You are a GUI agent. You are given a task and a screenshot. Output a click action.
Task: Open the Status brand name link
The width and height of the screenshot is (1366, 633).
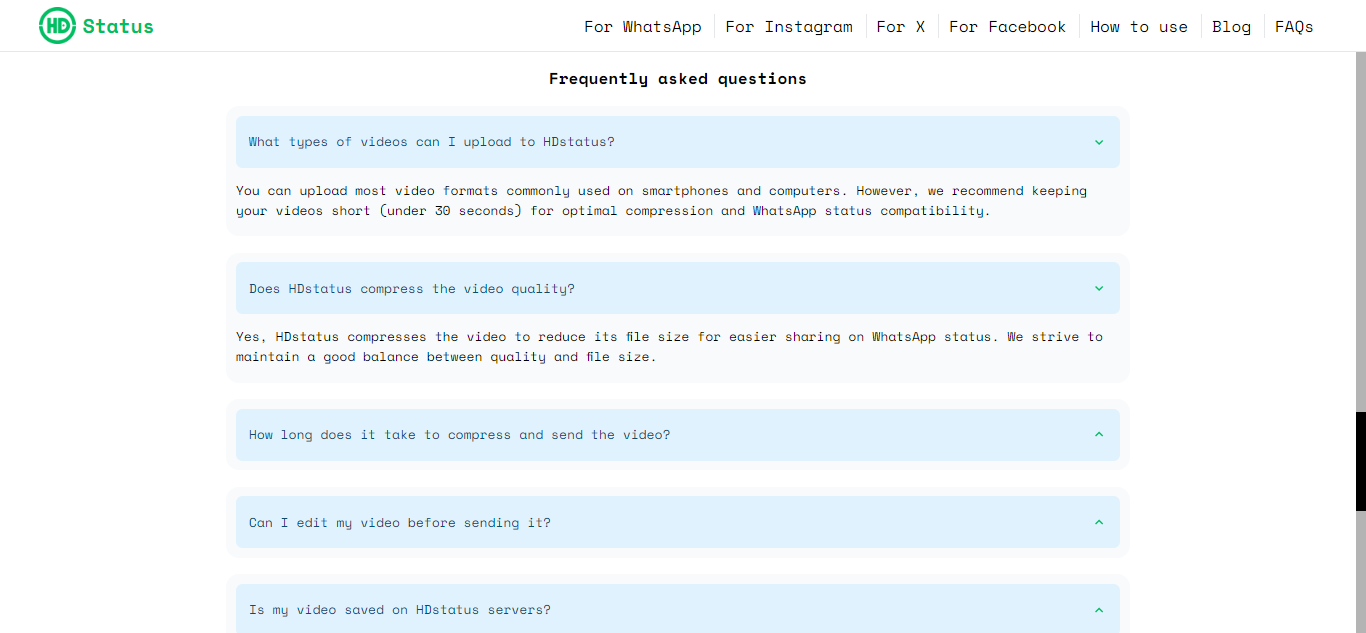[118, 27]
